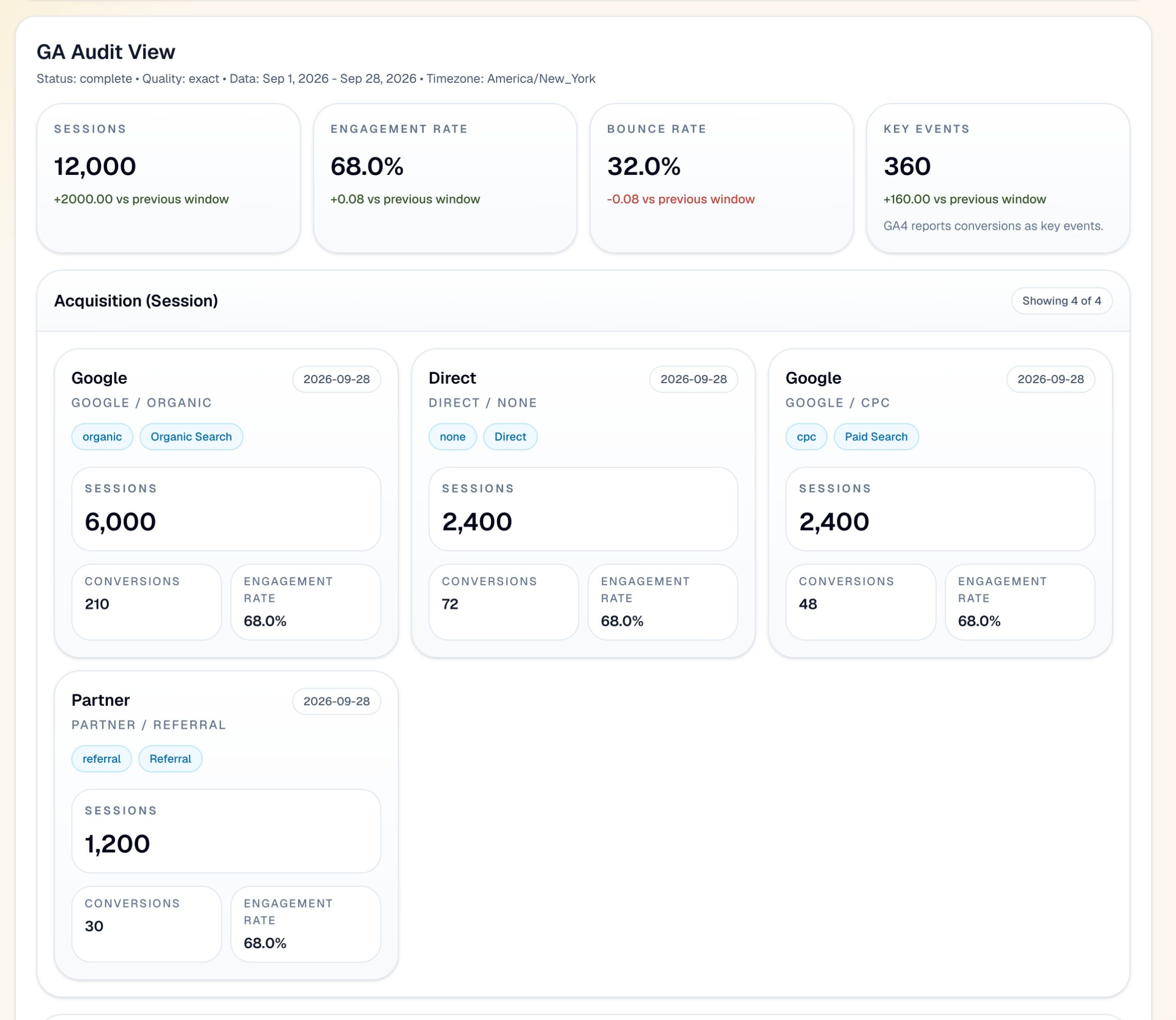Click the Partner card title
1176x1020 pixels.
click(x=101, y=700)
